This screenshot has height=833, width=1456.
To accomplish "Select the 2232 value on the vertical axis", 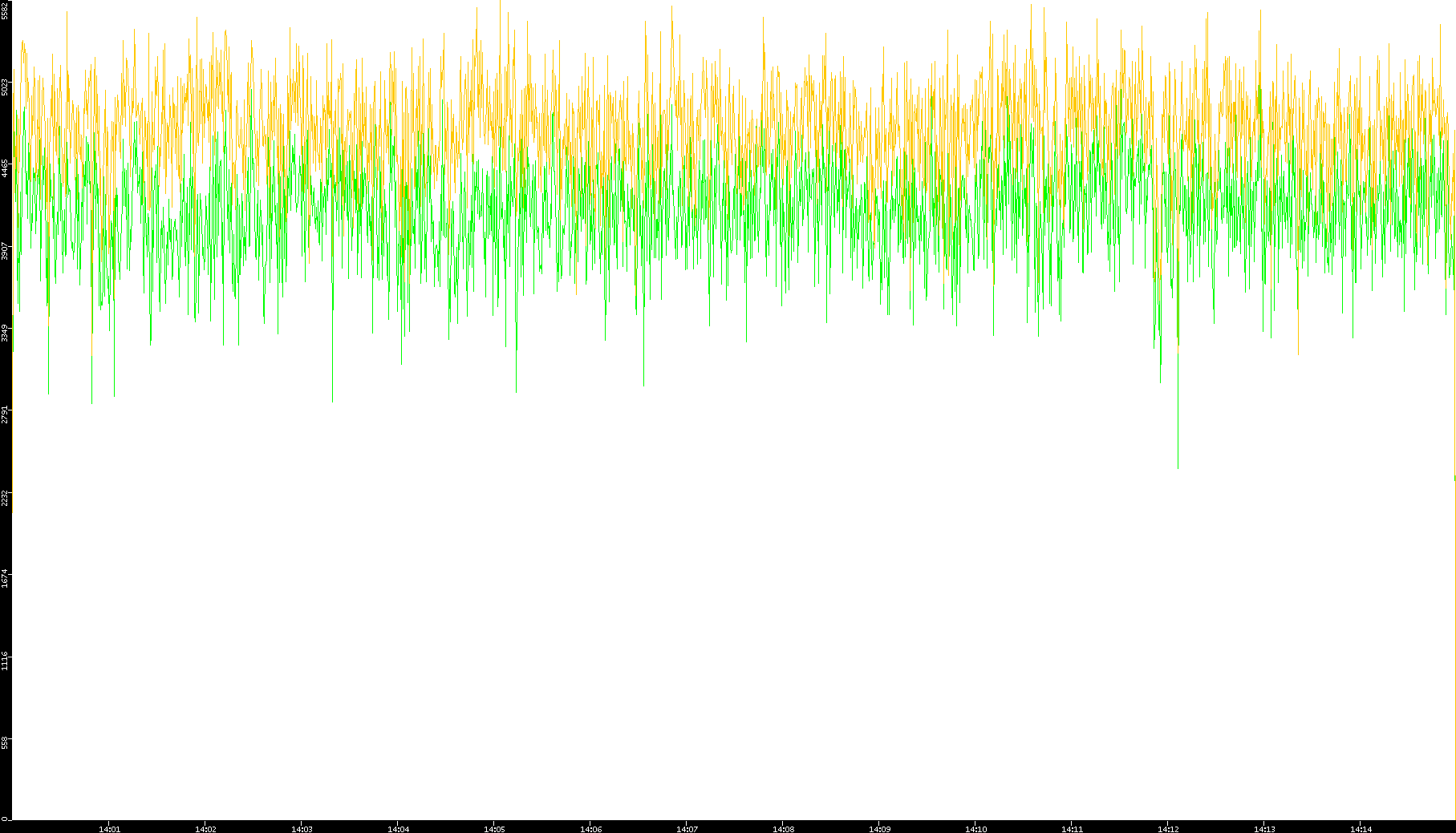I will pyautogui.click(x=6, y=496).
